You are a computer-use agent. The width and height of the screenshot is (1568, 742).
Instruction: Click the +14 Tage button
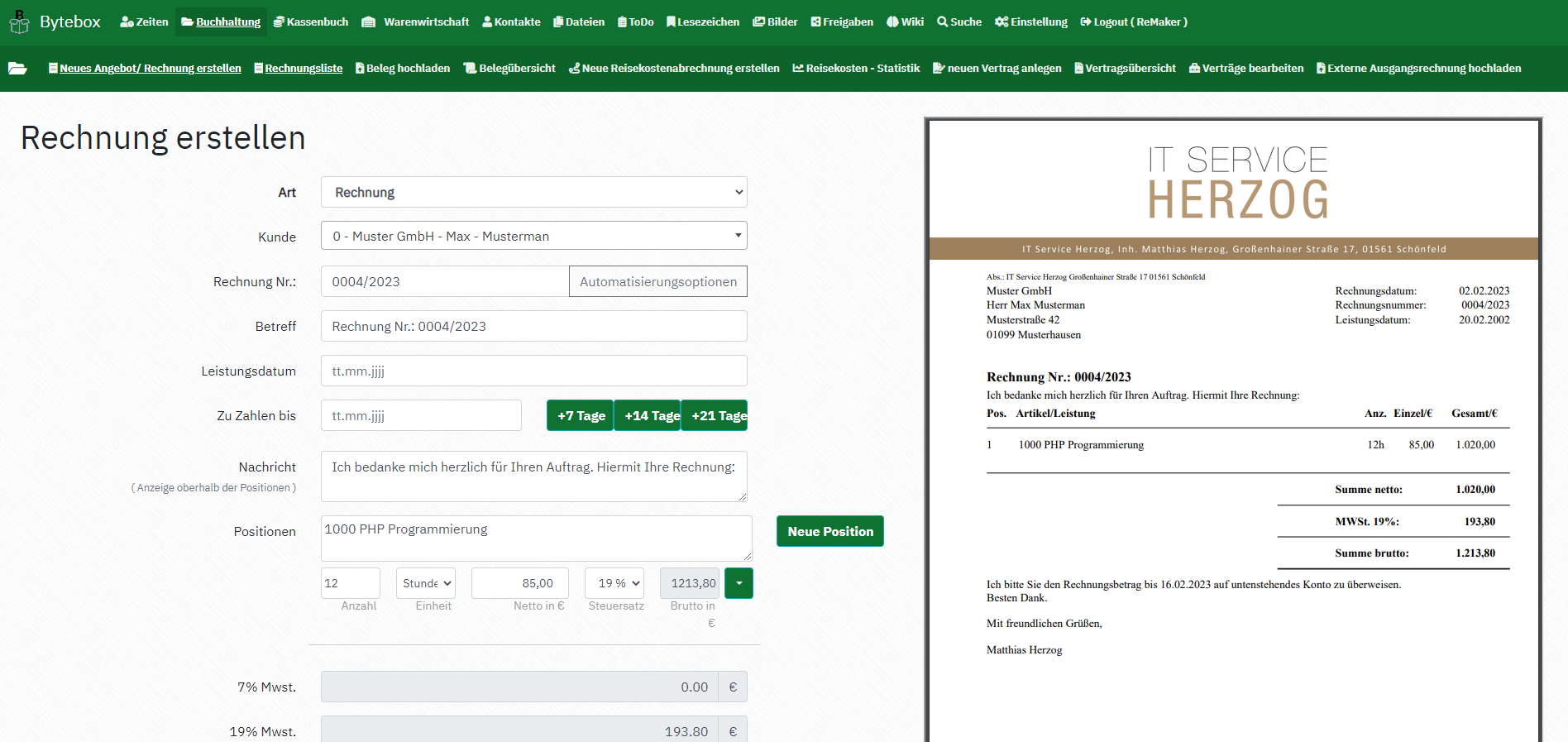(x=648, y=415)
